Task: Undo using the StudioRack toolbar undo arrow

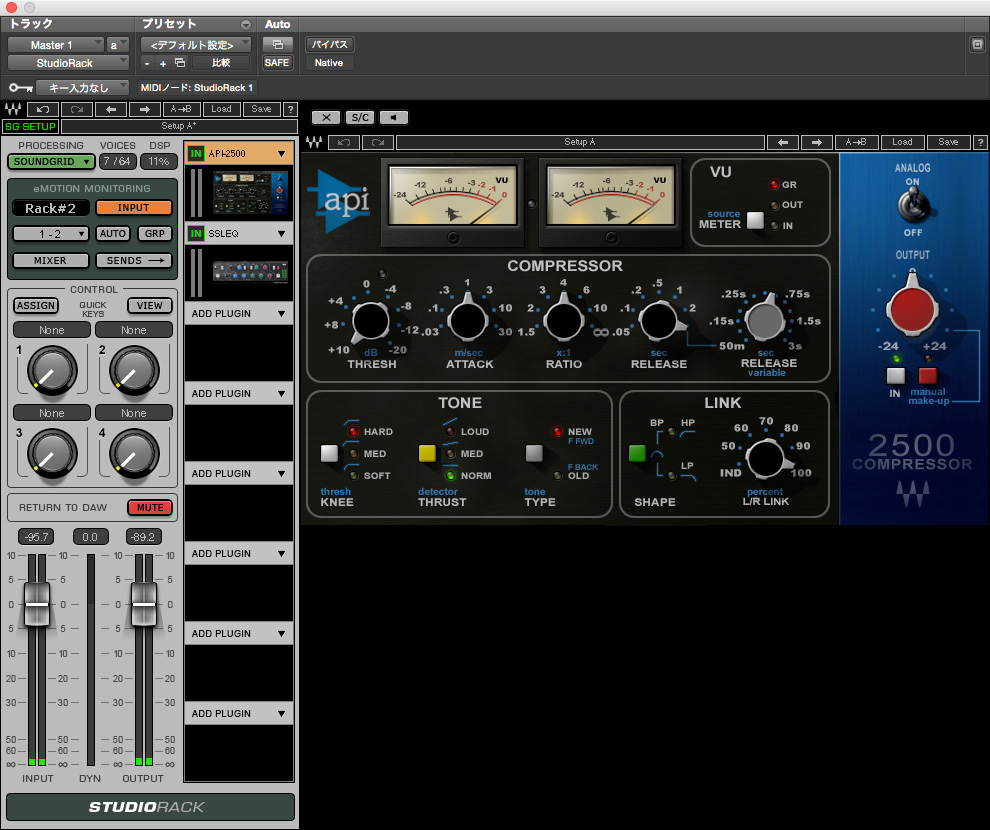Action: pyautogui.click(x=43, y=109)
